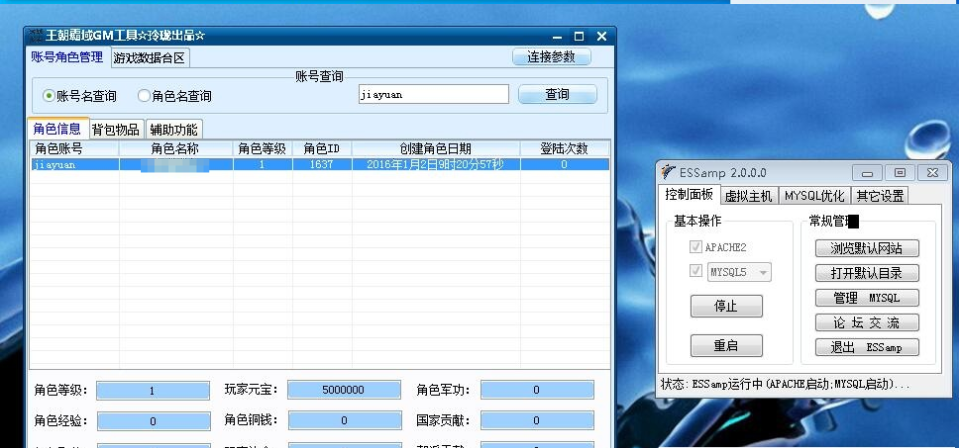This screenshot has width=959, height=448.
Task: Open the 辅助功能 tab
Action: pyautogui.click(x=174, y=129)
